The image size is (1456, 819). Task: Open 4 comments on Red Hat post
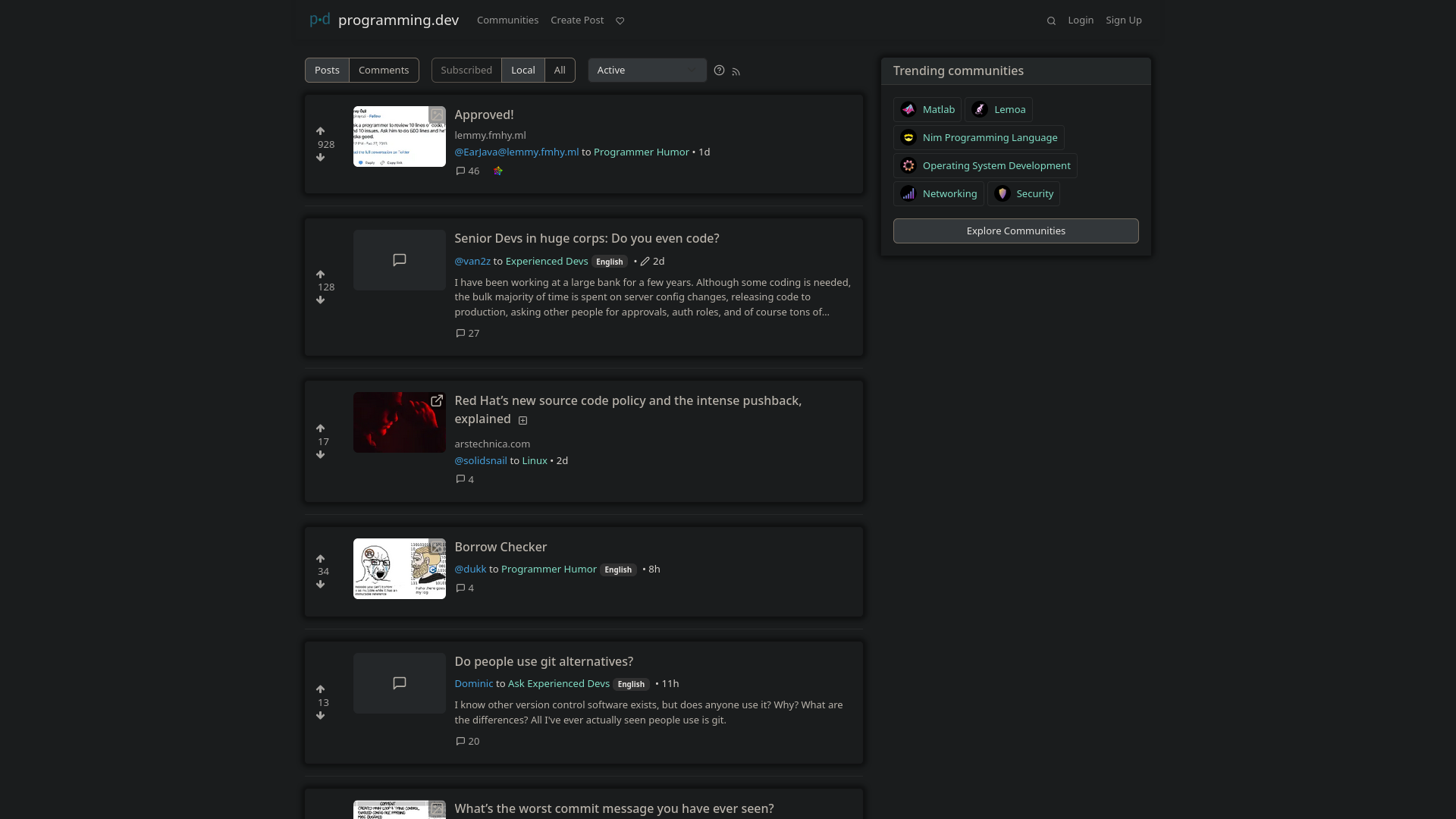[465, 480]
